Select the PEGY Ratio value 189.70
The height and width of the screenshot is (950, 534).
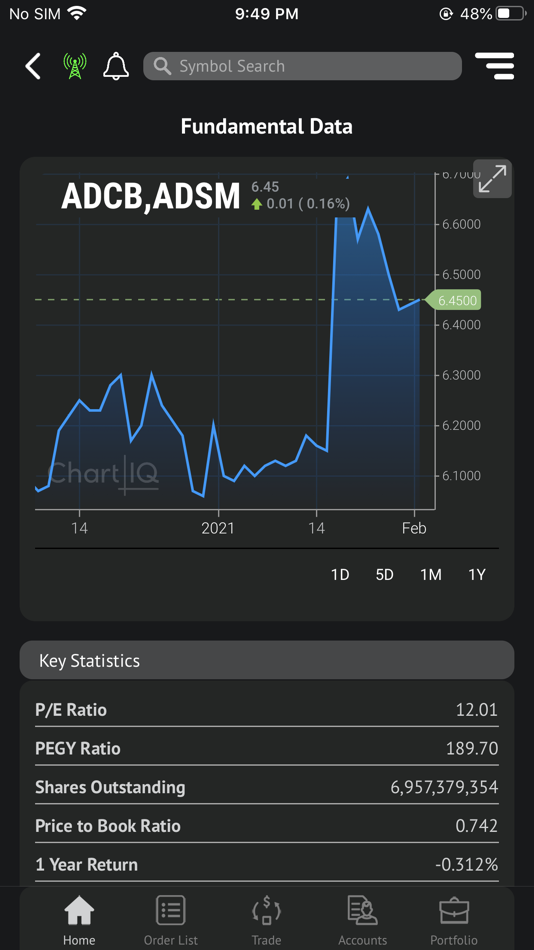472,748
